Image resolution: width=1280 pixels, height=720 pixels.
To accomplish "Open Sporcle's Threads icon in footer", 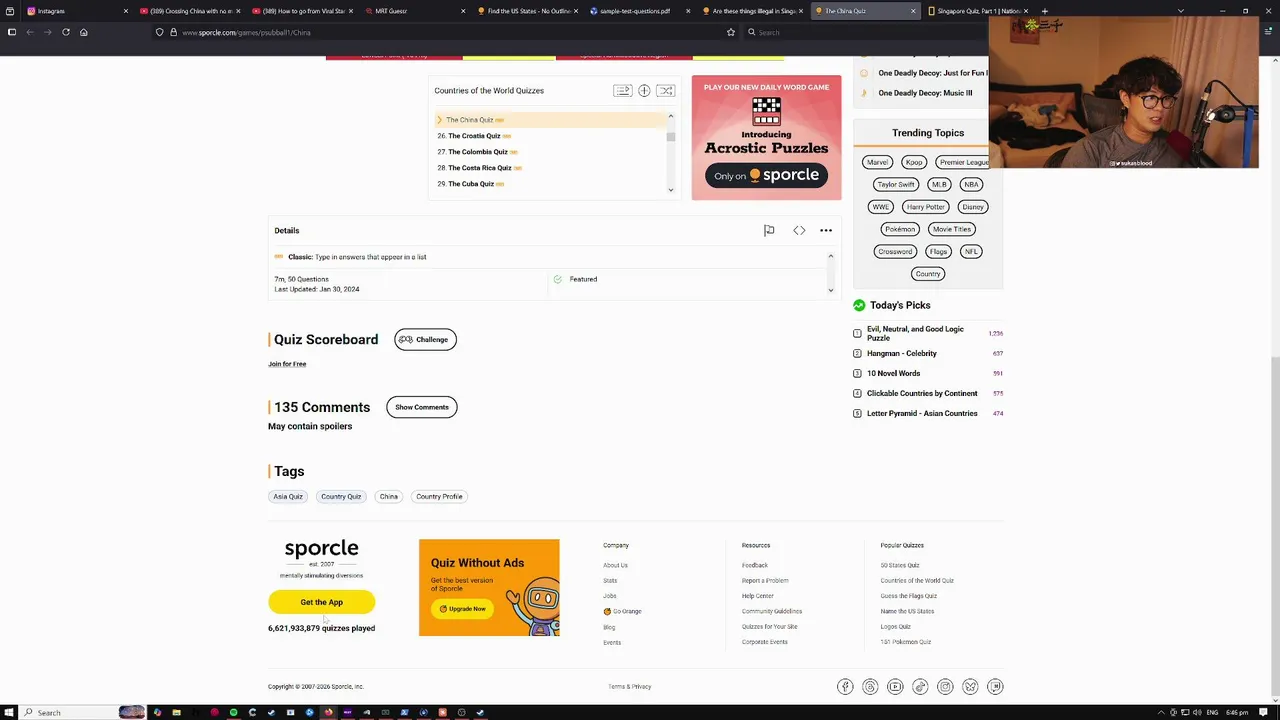I will 870,687.
